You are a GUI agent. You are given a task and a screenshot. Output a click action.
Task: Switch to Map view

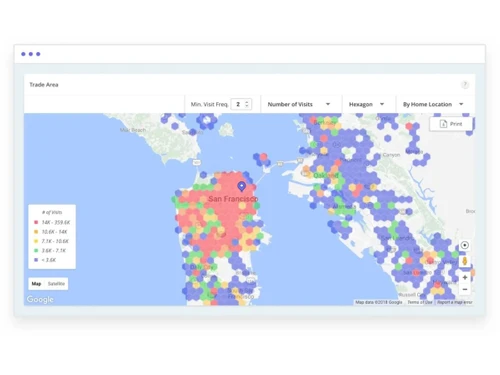(36, 284)
